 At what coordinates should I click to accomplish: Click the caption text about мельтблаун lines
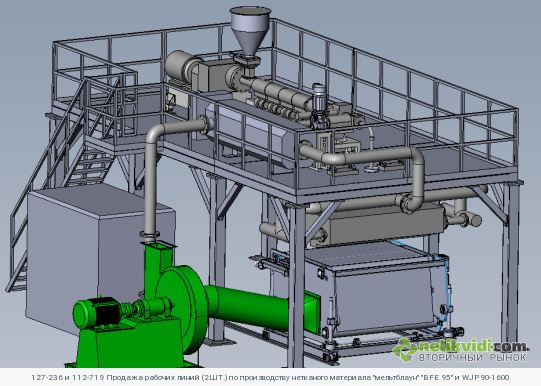click(x=270, y=378)
